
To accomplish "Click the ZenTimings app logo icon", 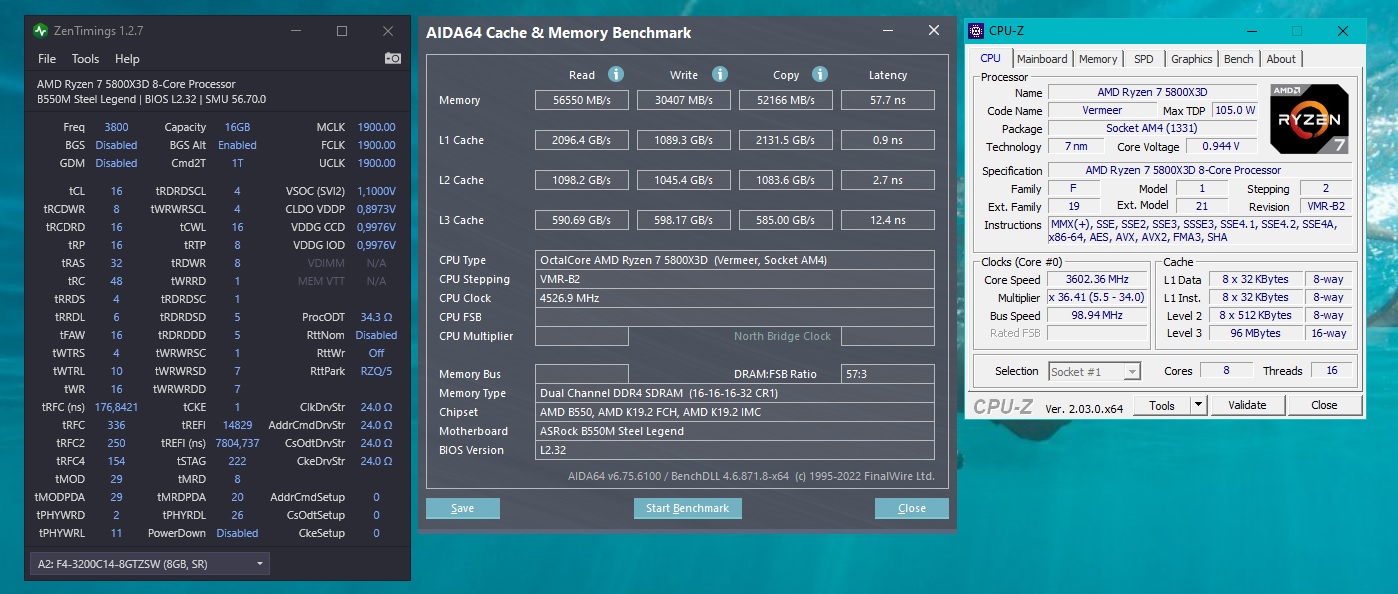I will coord(40,31).
